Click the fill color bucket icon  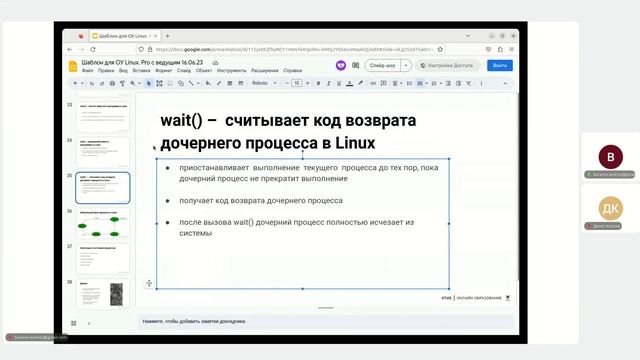pos(208,83)
